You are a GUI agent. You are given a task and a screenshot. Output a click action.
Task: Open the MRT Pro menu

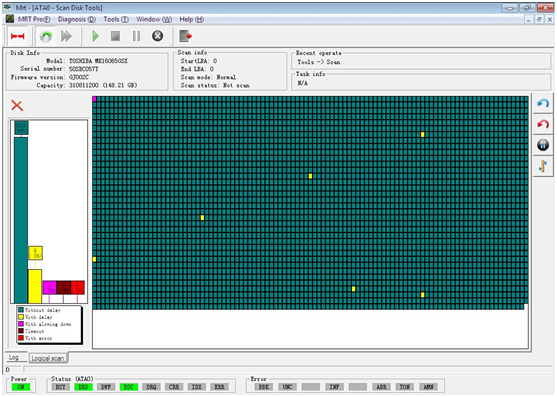34,19
